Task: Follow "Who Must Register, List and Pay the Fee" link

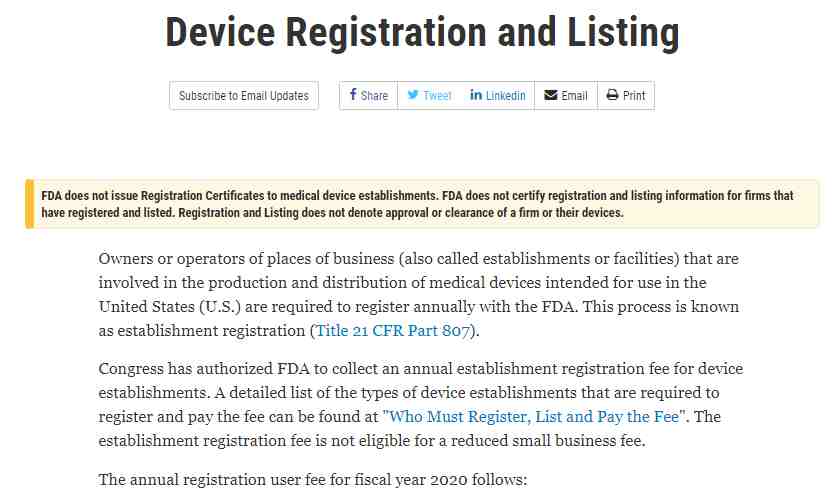Action: click(x=531, y=416)
